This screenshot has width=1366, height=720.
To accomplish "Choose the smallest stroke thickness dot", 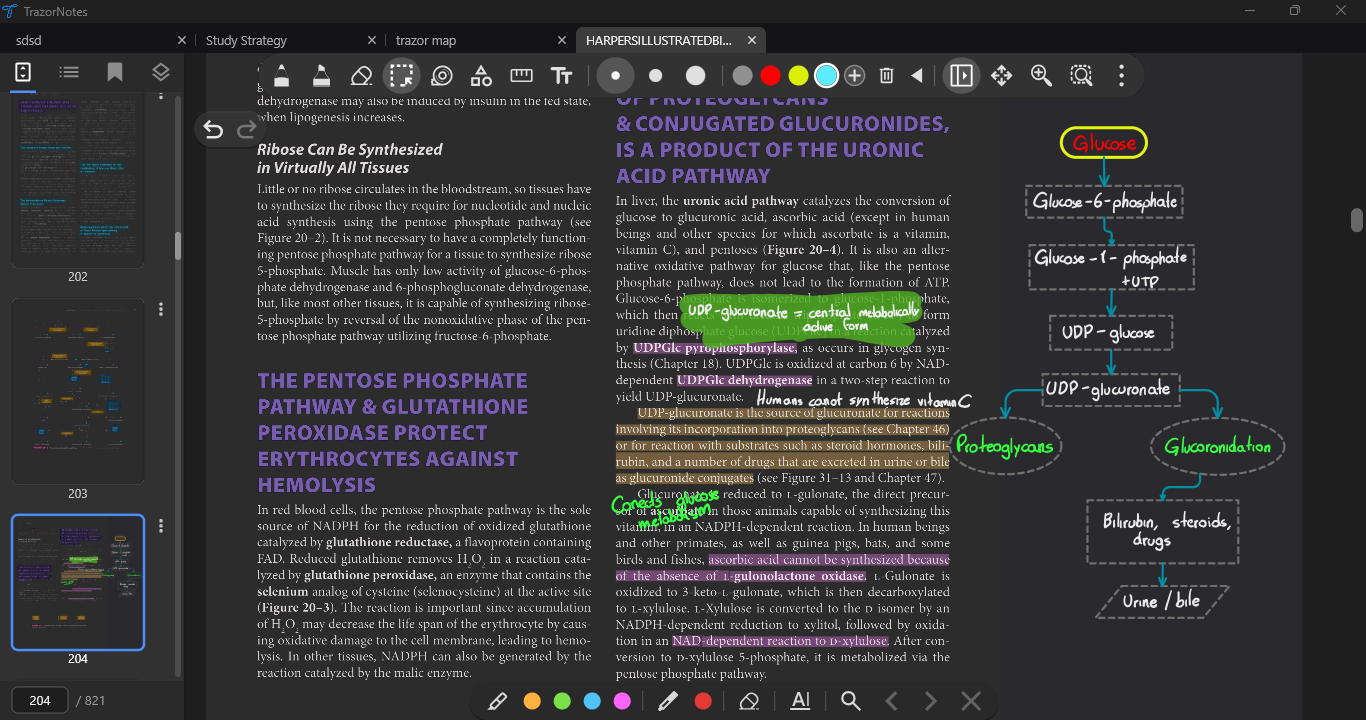I will coord(615,75).
